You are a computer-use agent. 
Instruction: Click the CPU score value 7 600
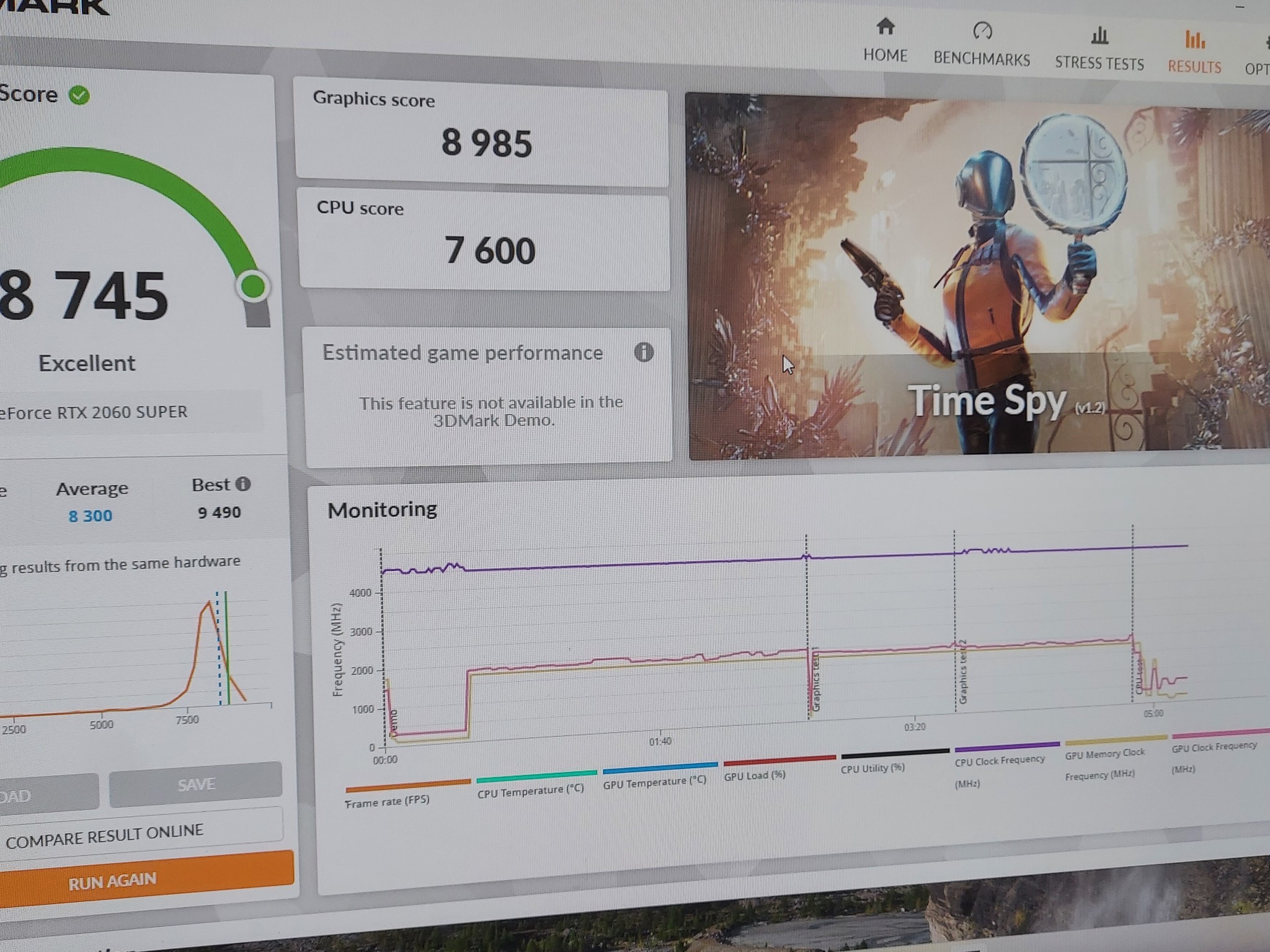click(x=490, y=250)
